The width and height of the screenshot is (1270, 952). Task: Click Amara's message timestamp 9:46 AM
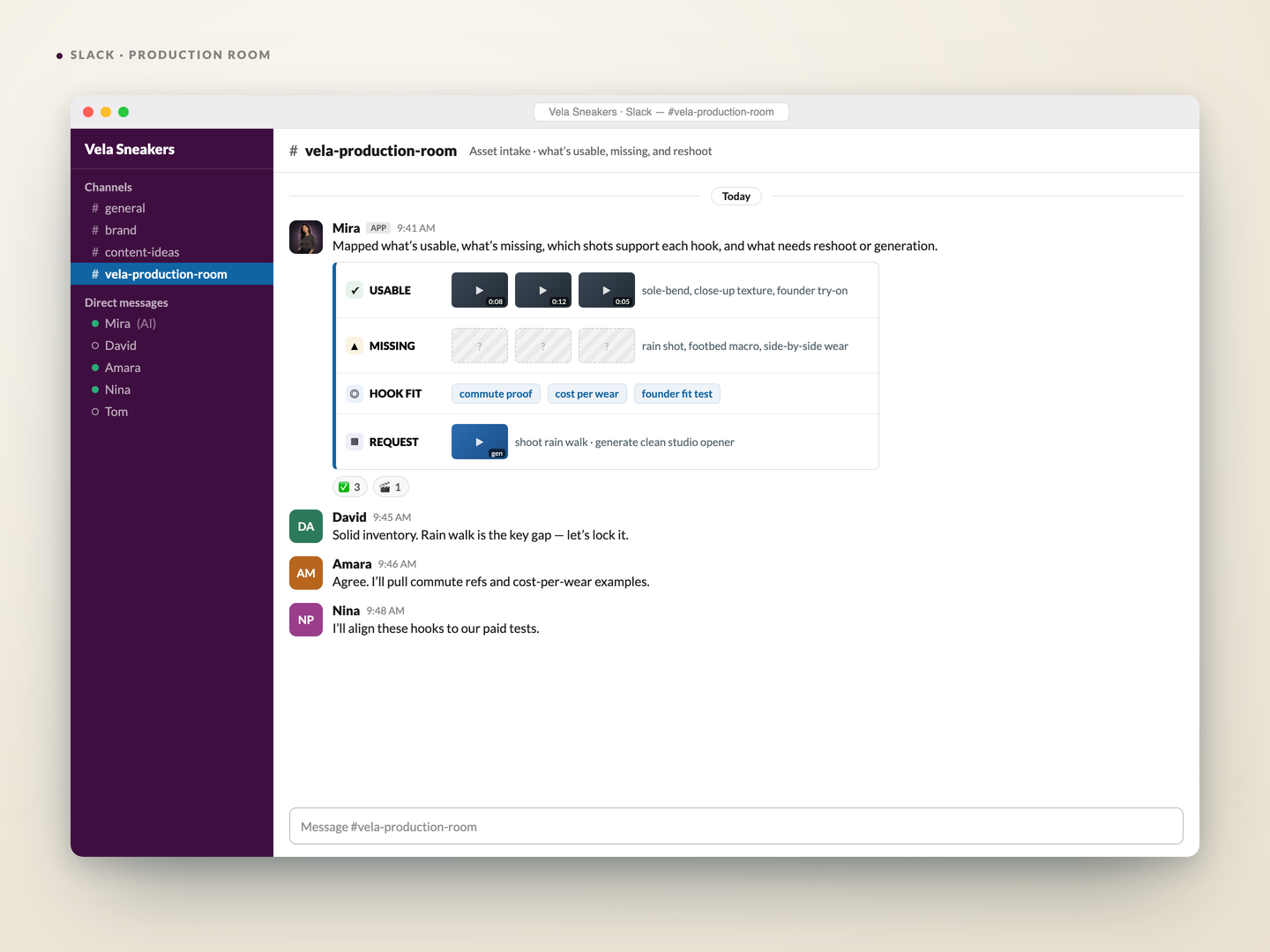pos(397,564)
